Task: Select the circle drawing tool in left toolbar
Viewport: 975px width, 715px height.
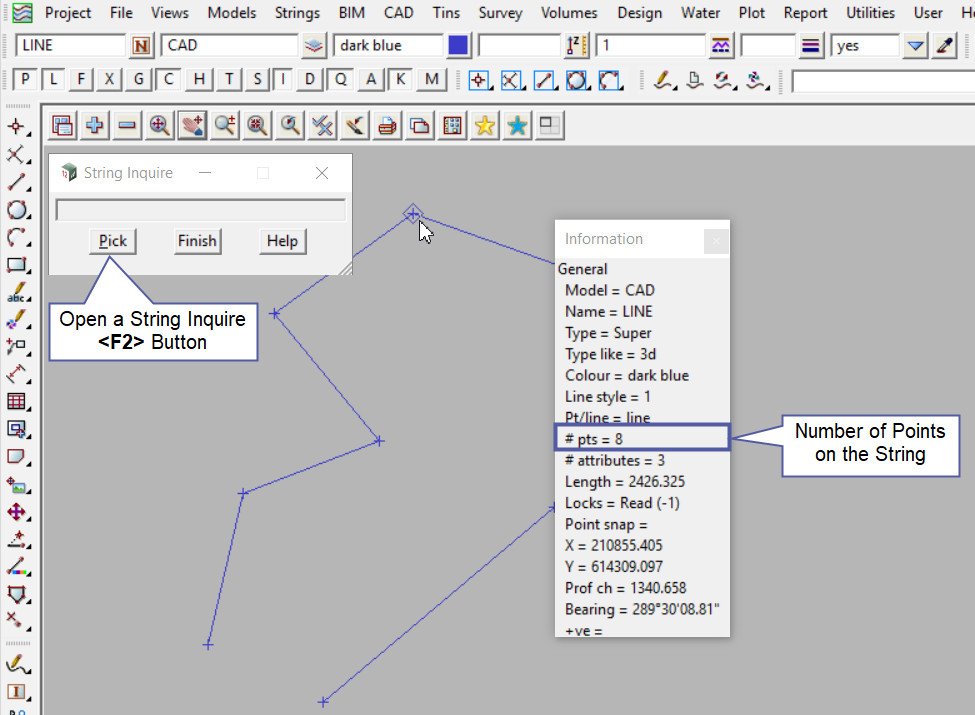Action: coord(16,210)
